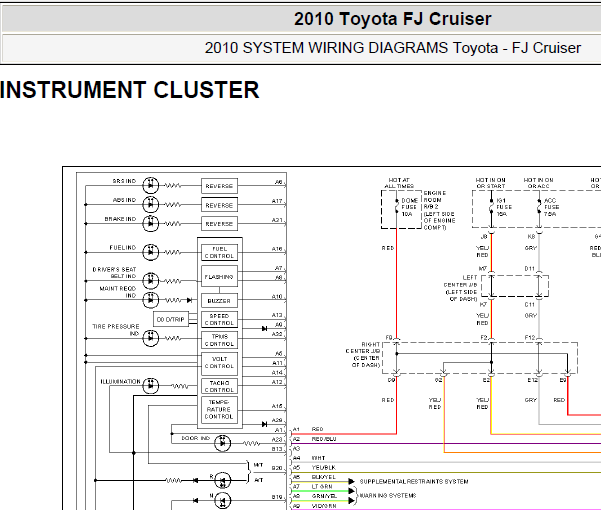Click the 'ILLUMINATION' label
Image resolution: width=601 pixels, height=510 pixels.
[x=120, y=382]
